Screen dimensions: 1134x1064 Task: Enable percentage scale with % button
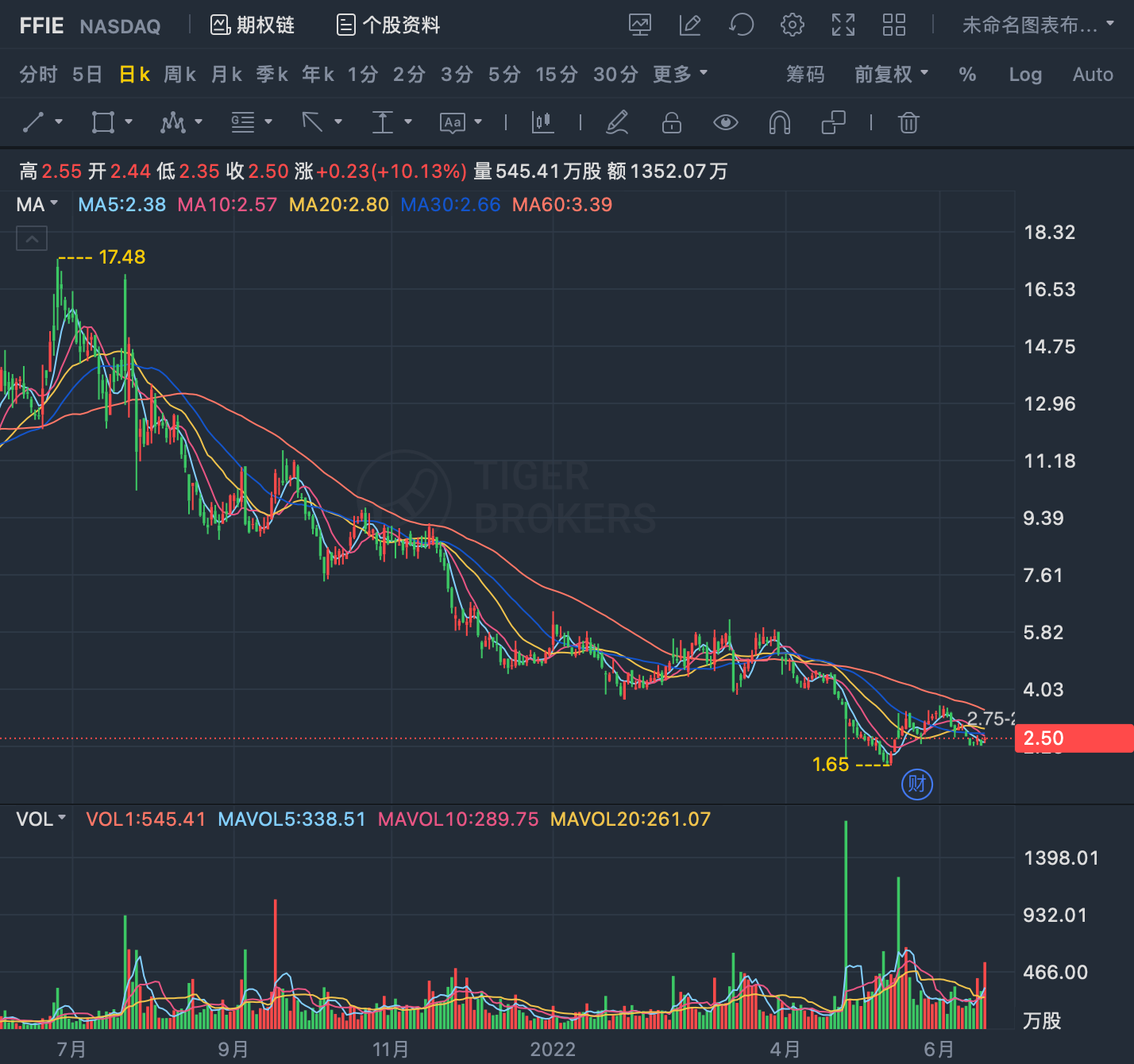[967, 75]
